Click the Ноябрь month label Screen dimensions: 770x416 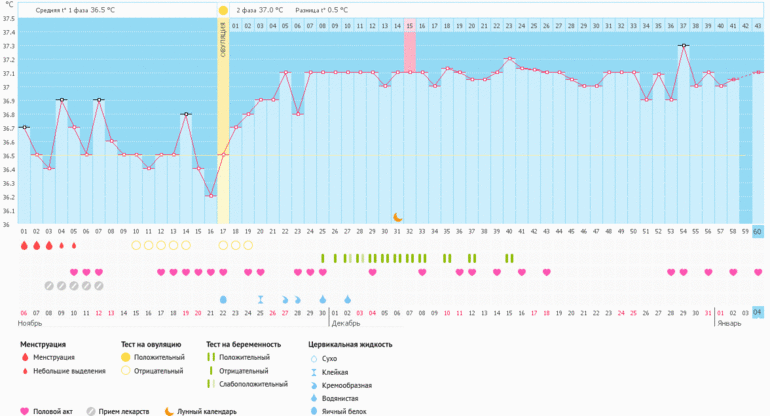tap(30, 324)
